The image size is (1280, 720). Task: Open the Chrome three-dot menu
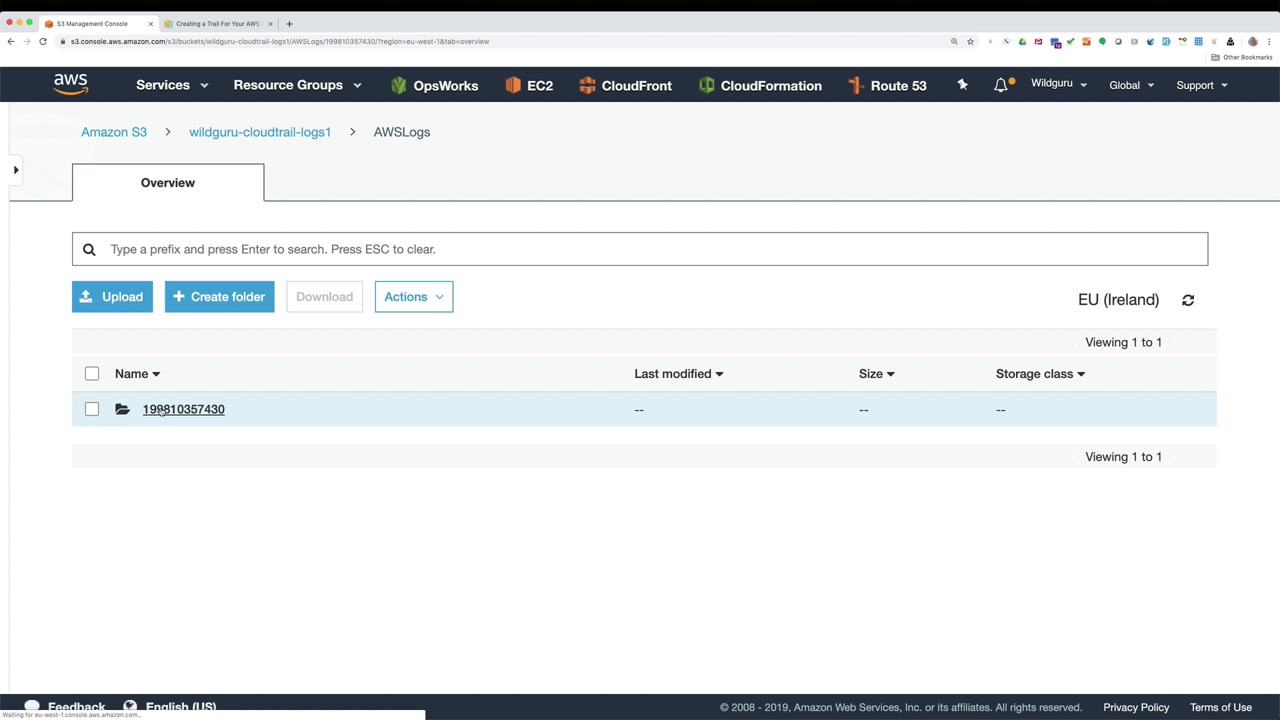1270,42
